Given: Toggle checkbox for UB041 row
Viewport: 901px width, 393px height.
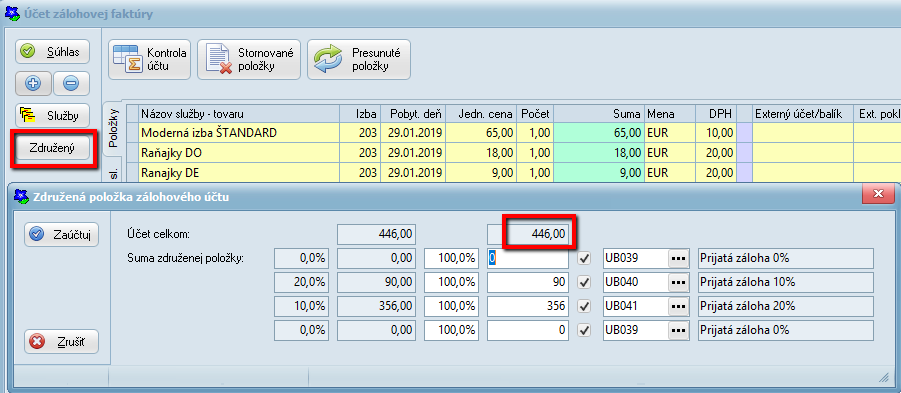Looking at the screenshot, I should pyautogui.click(x=585, y=307).
